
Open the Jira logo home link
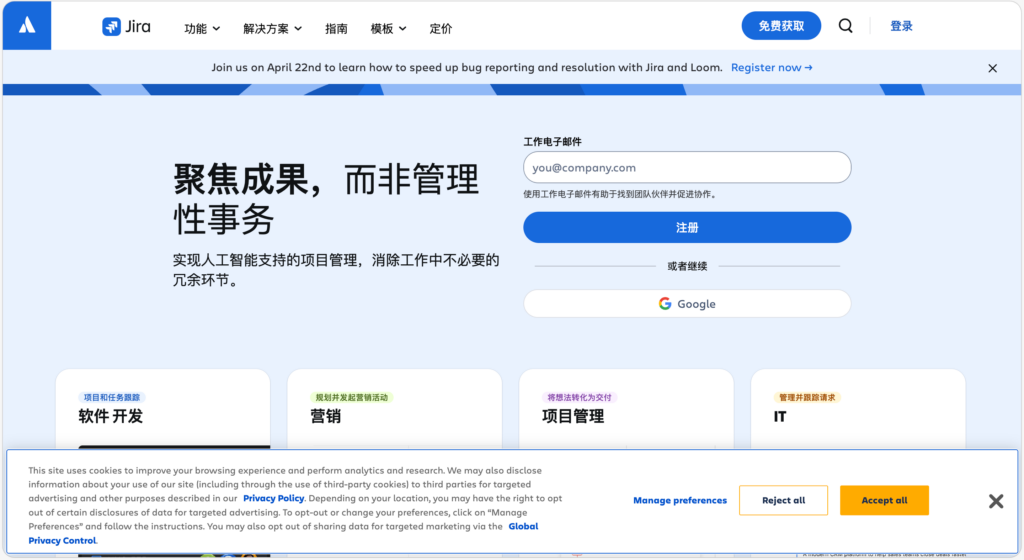click(x=127, y=27)
